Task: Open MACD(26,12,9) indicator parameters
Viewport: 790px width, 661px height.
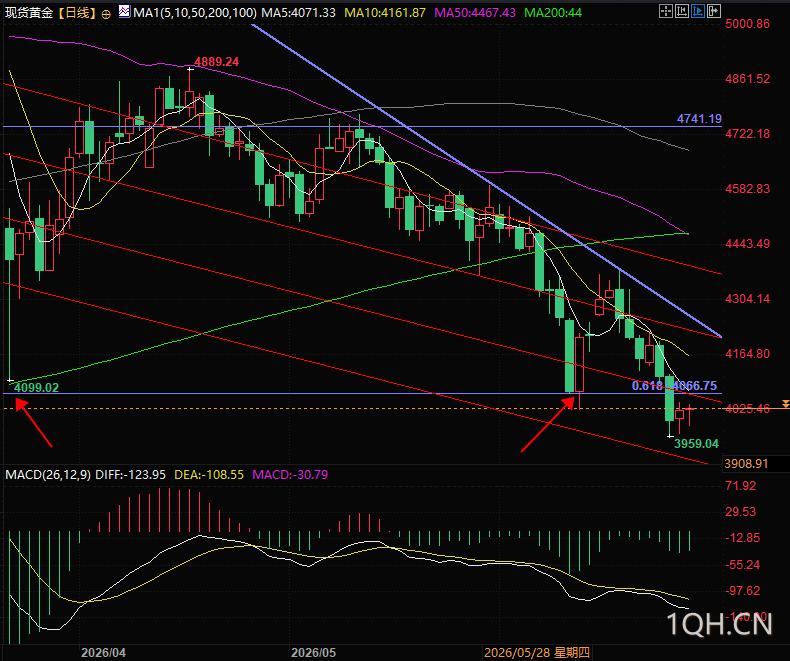Action: click(x=48, y=475)
